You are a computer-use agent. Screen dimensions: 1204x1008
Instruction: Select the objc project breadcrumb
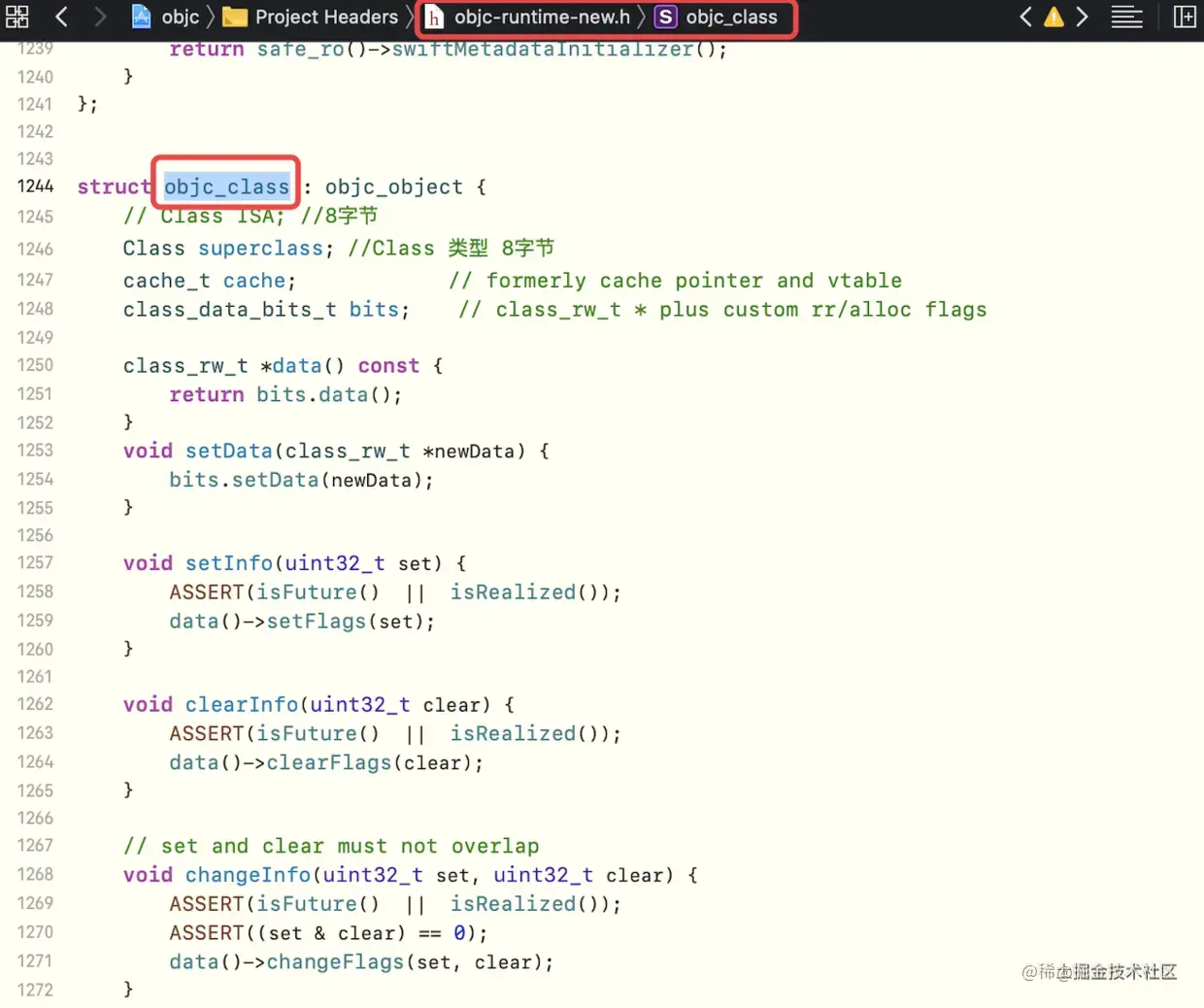[166, 17]
